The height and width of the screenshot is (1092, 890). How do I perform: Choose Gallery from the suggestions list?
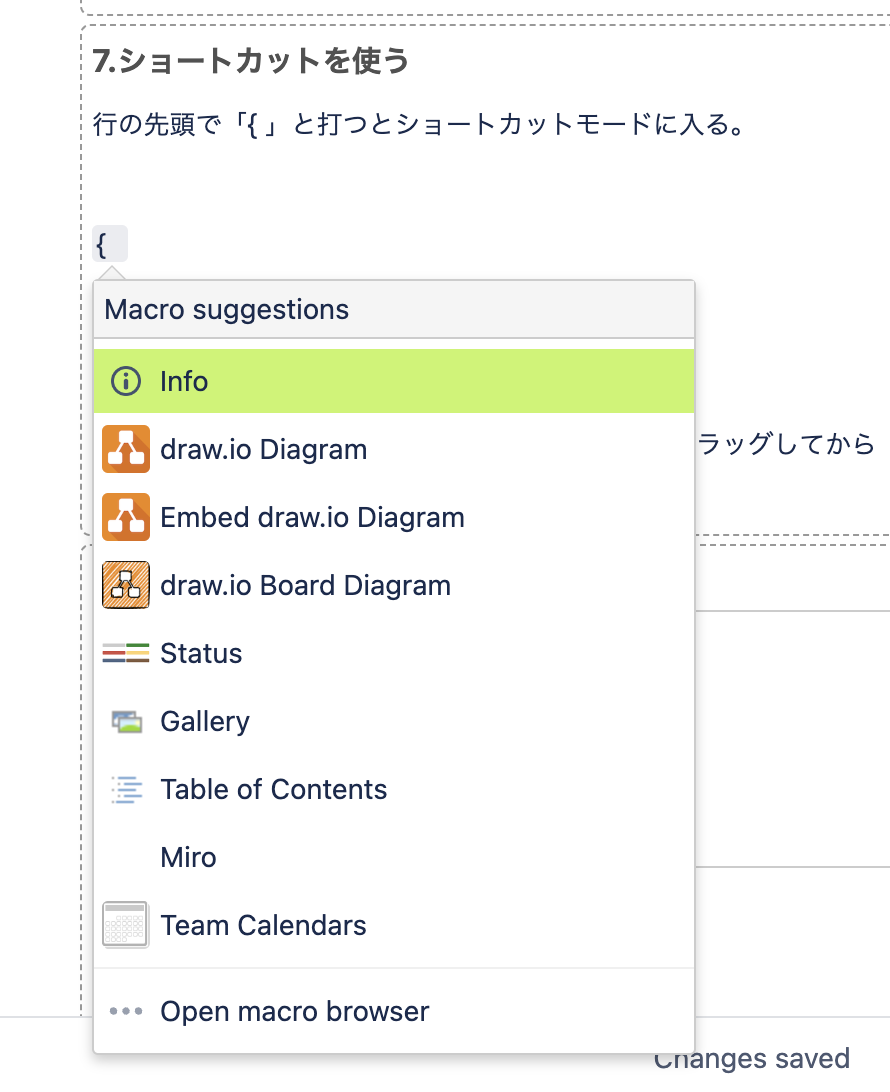pos(394,722)
